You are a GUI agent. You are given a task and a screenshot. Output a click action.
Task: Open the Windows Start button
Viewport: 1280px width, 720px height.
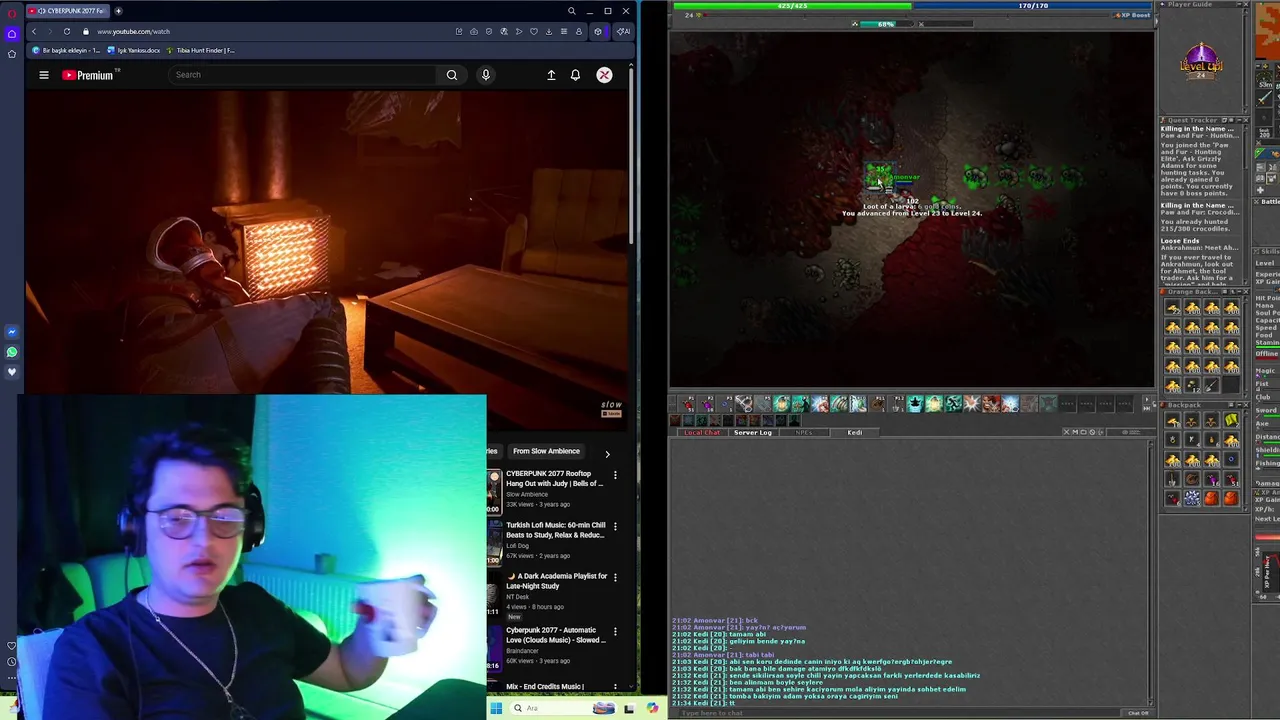(x=496, y=708)
